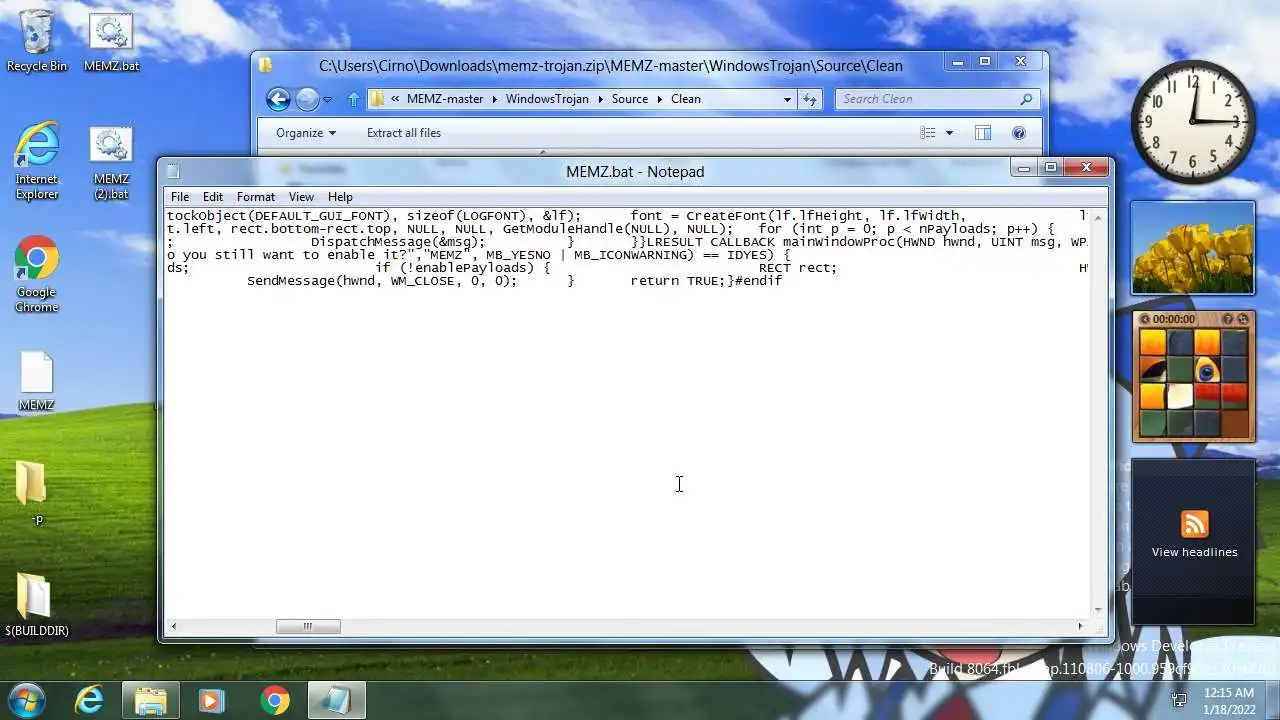Expand the chevron after Source breadcrumb
Image resolution: width=1280 pixels, height=720 pixels.
coord(660,99)
